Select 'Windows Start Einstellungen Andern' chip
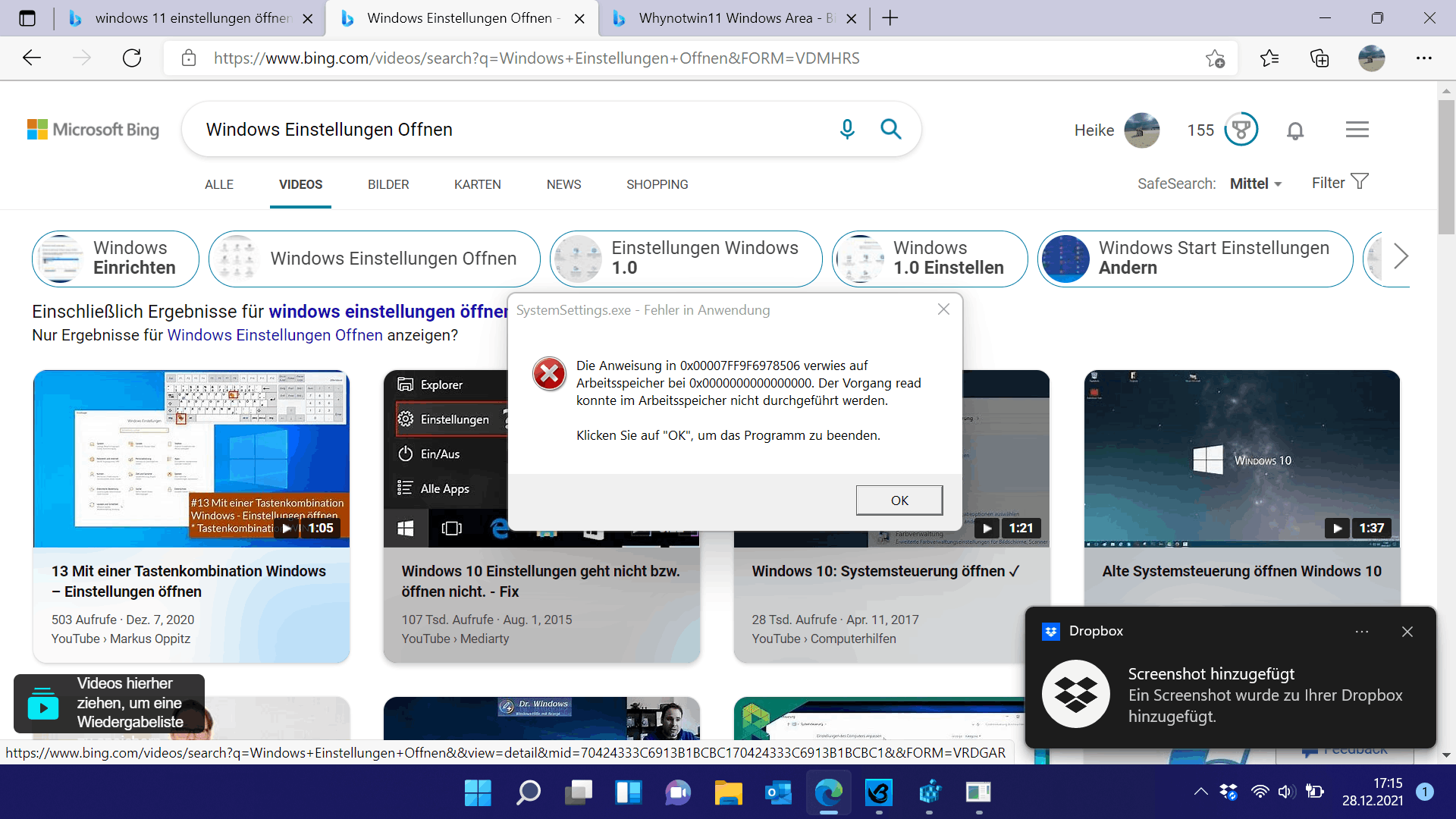 (1195, 259)
